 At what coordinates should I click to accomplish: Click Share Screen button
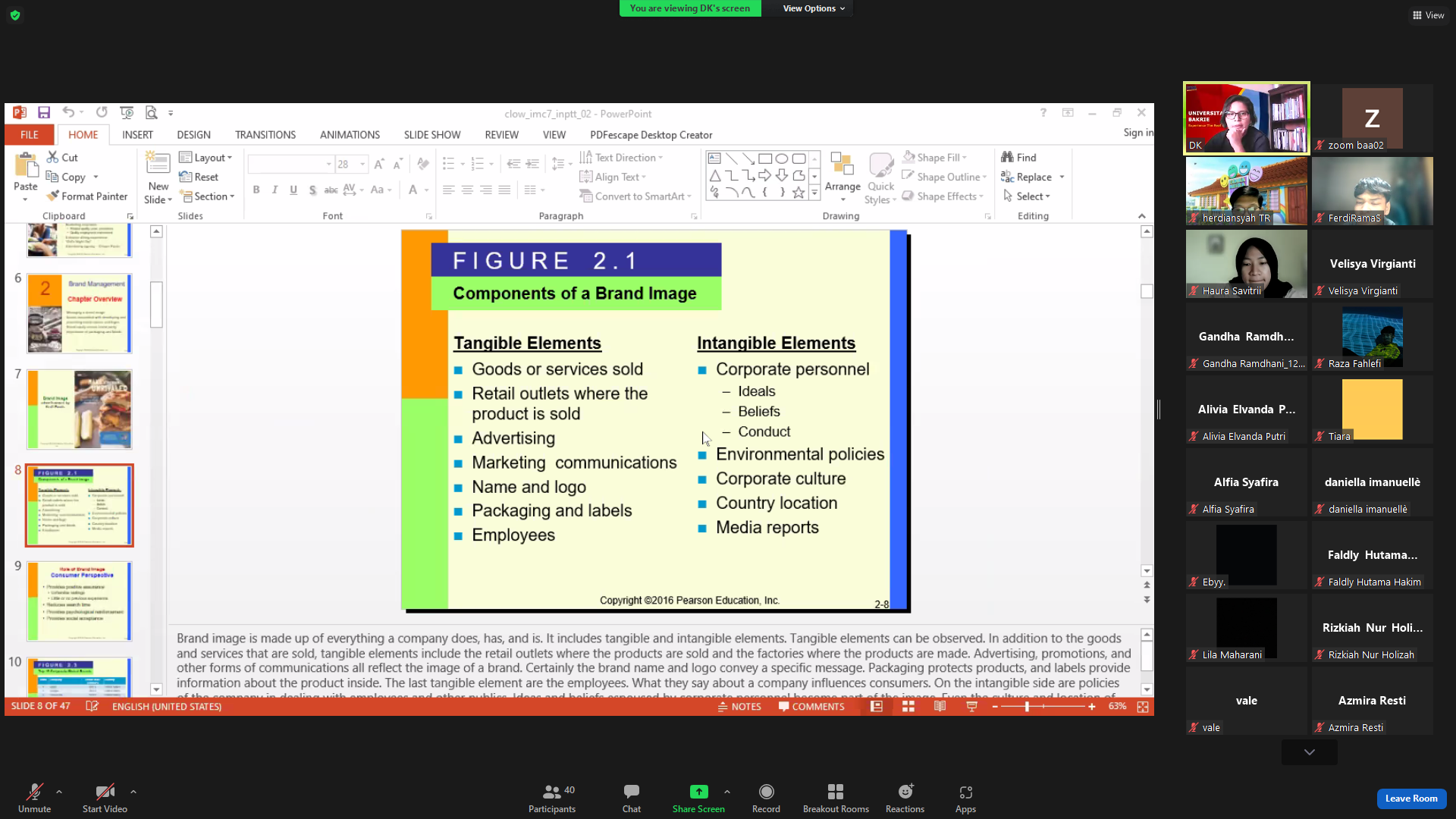pyautogui.click(x=698, y=799)
